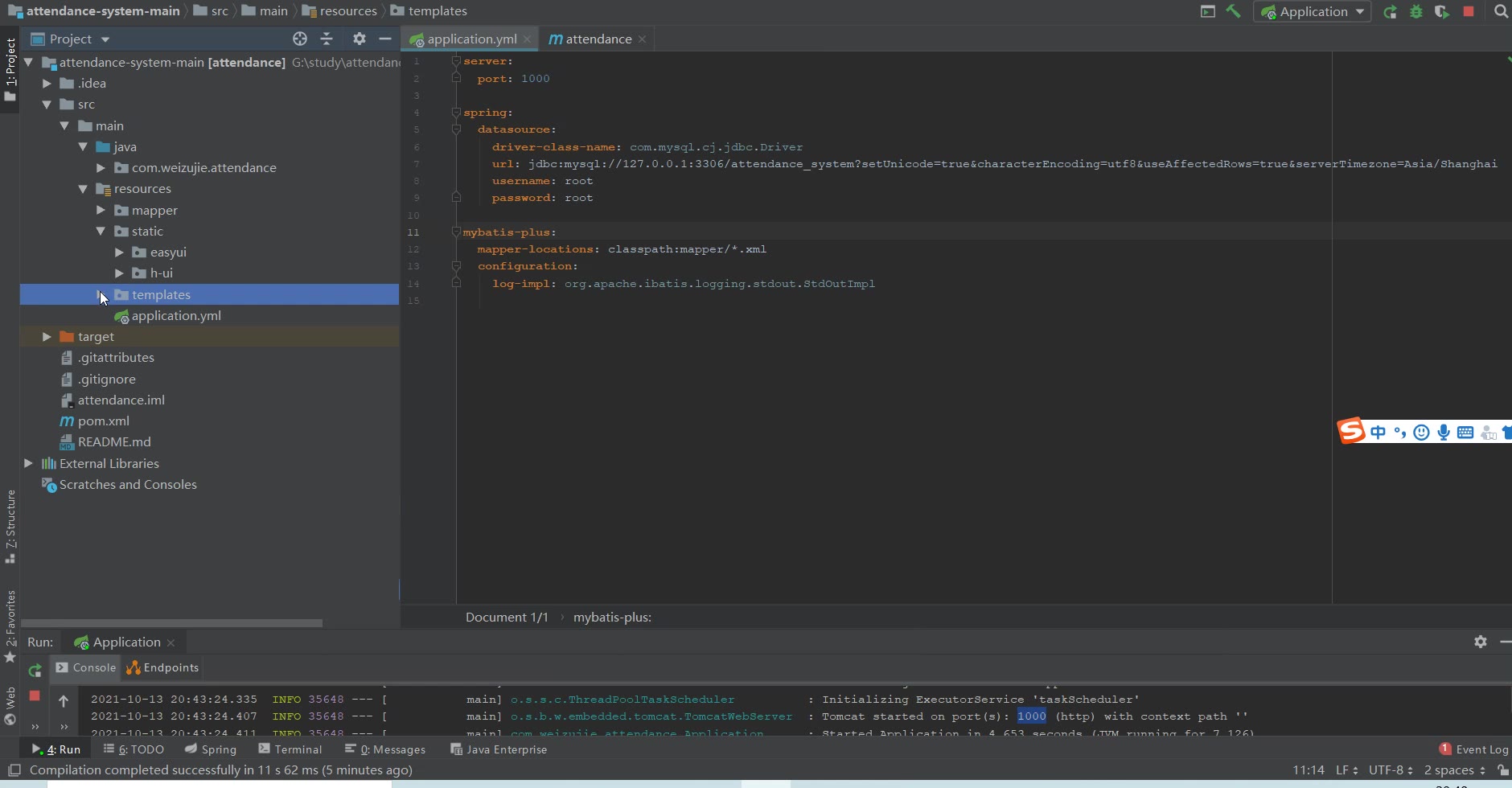Open the Event Log
Viewport: 1512px width, 788px height.
[x=1473, y=749]
